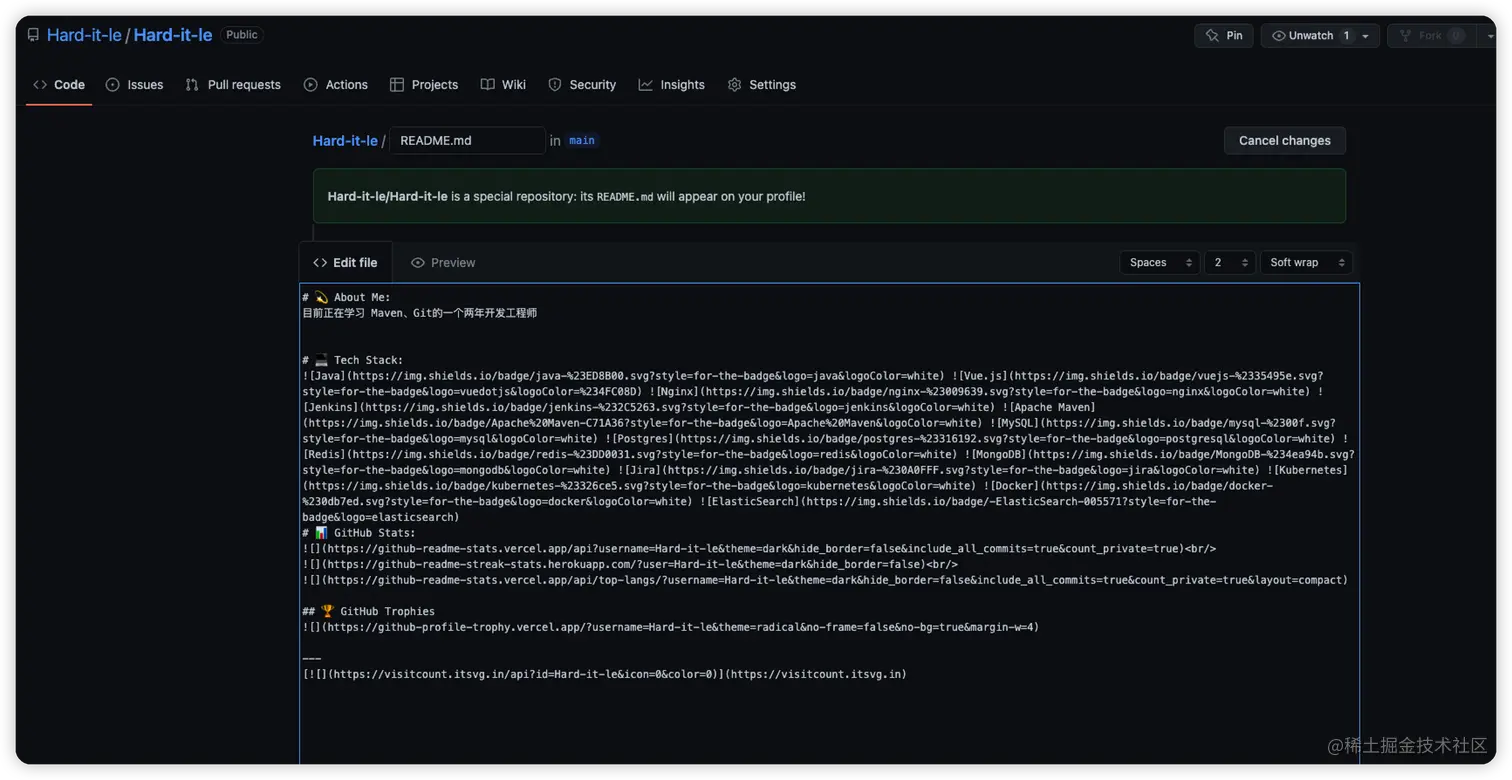Click the README.md filename input field
1512x780 pixels.
click(x=467, y=141)
